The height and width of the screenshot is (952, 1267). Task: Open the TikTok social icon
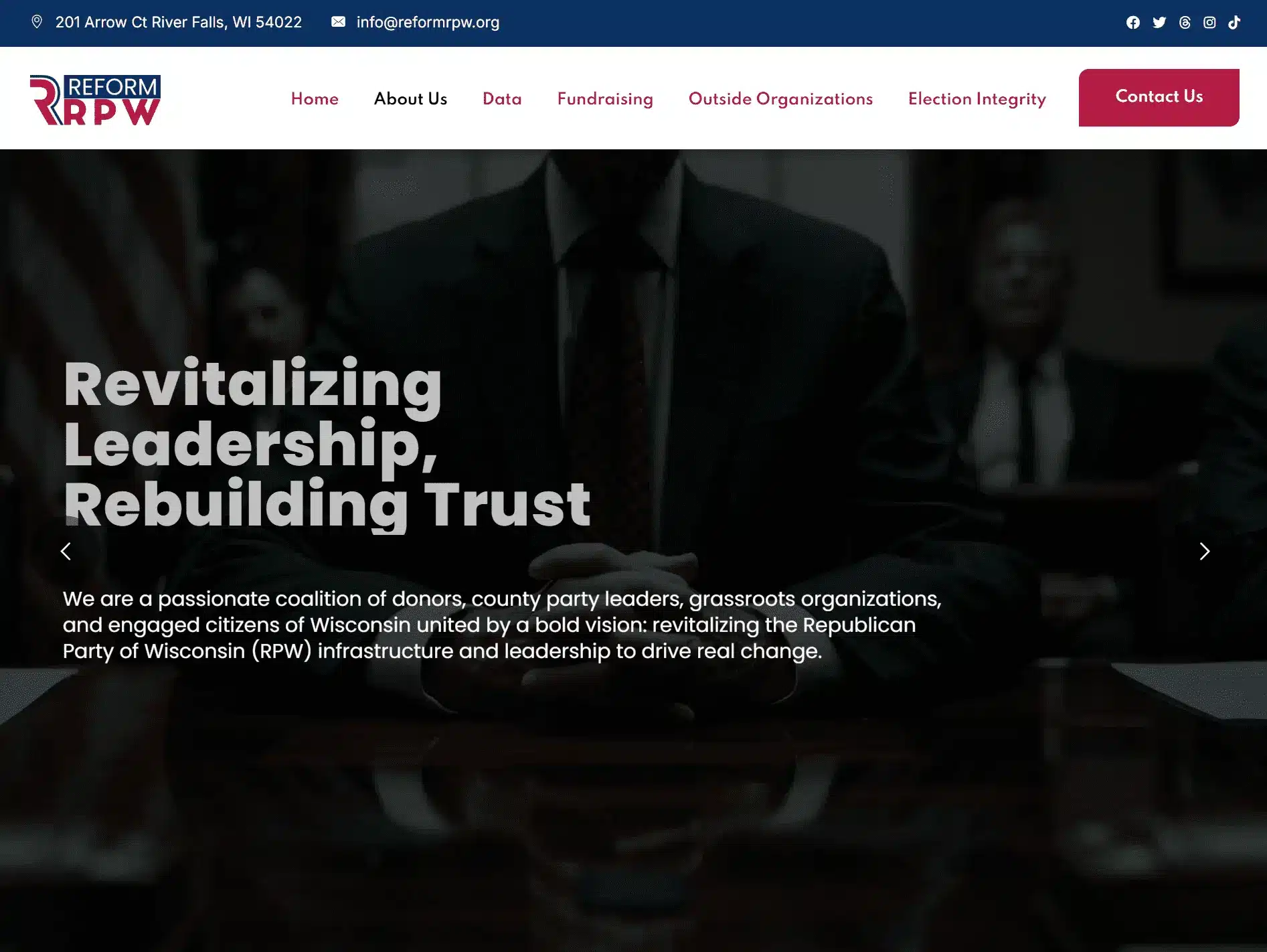click(1234, 23)
